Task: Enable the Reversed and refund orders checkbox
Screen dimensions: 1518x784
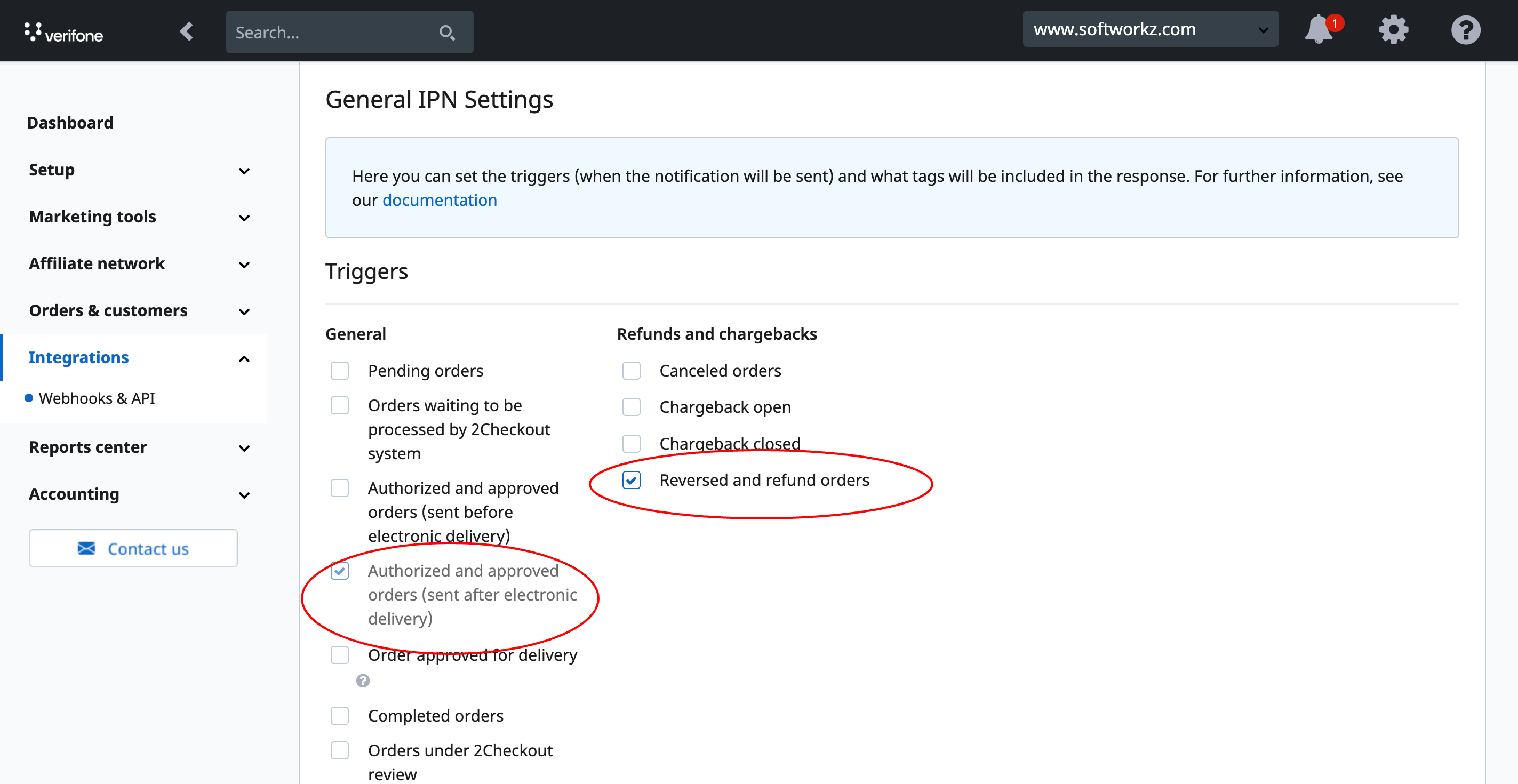Action: click(632, 479)
